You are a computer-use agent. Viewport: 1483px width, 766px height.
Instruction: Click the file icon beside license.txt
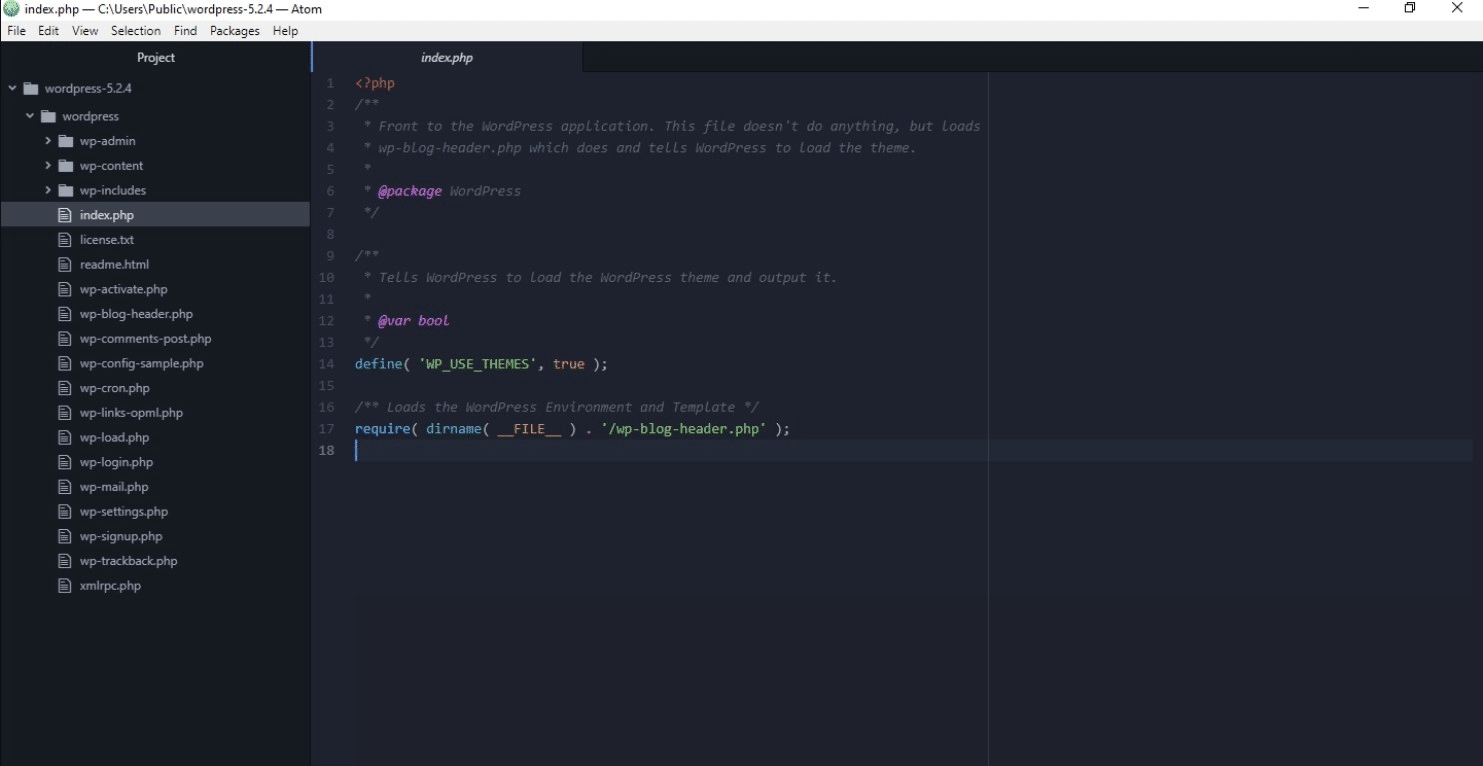[x=64, y=239]
